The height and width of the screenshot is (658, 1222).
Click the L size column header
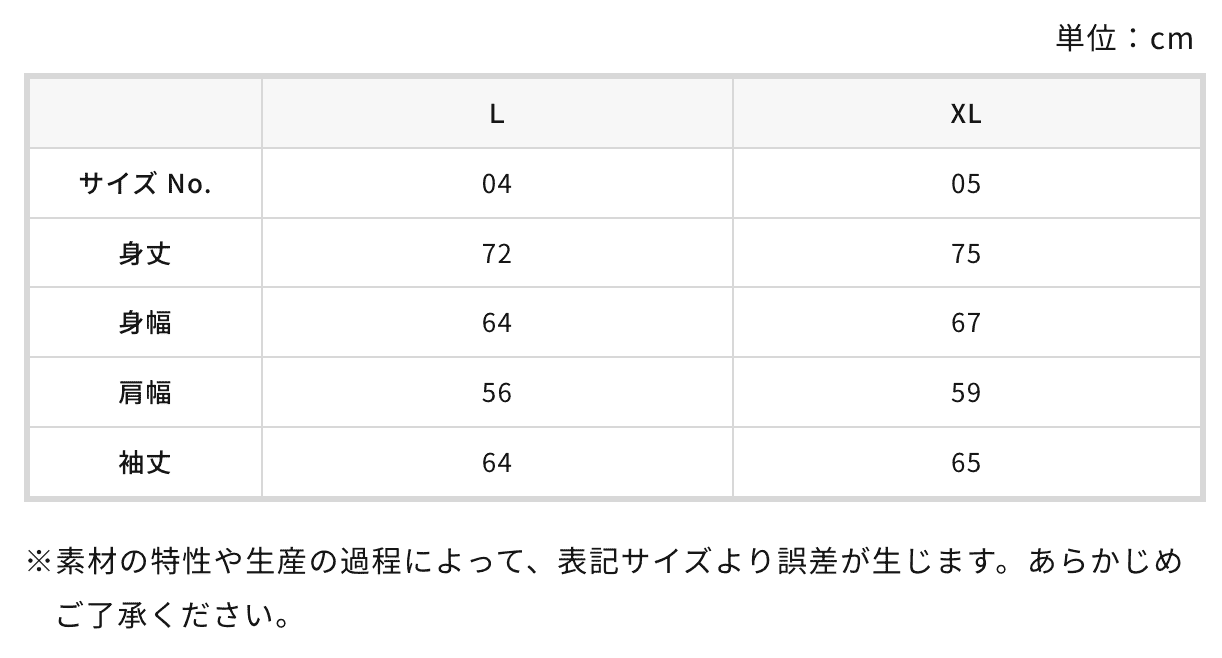497,114
